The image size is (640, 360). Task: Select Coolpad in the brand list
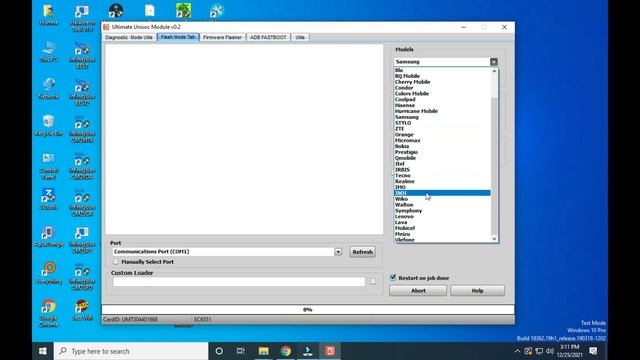point(442,99)
